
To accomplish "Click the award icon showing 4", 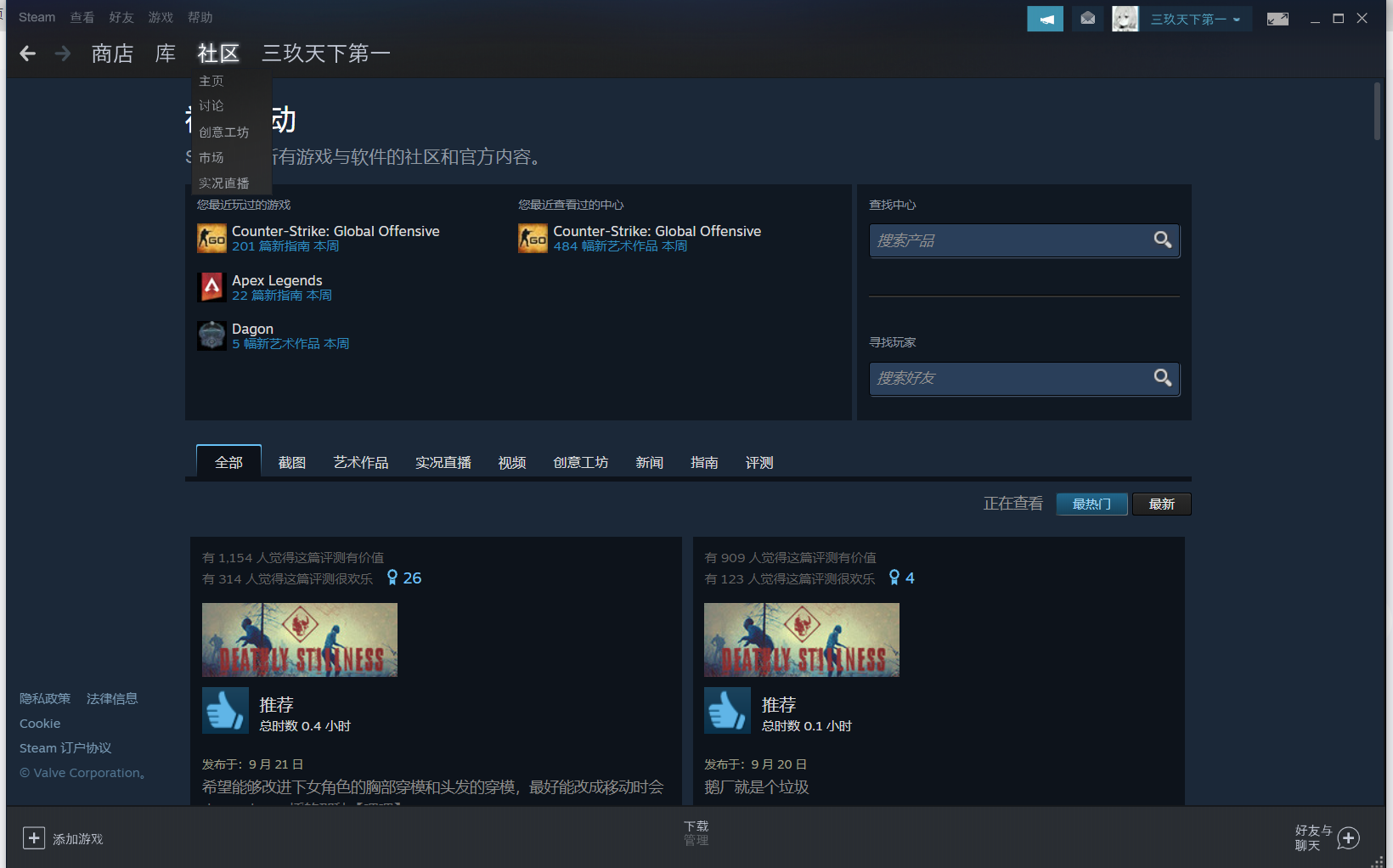I will point(894,578).
